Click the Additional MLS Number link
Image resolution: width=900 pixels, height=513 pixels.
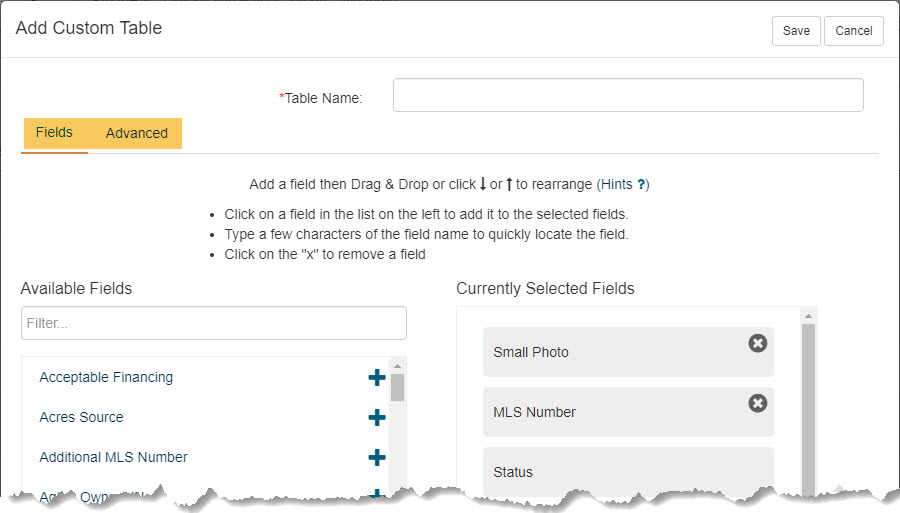point(114,457)
